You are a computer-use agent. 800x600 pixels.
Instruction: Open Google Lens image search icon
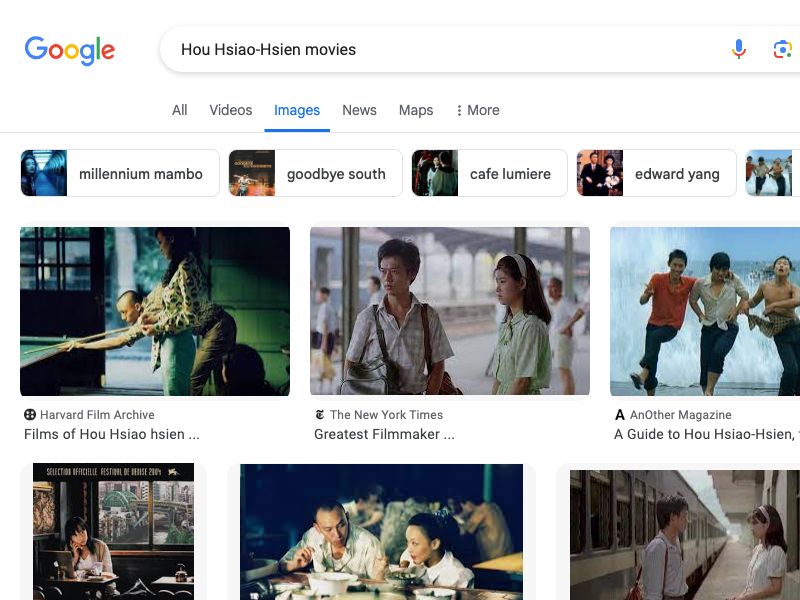click(x=783, y=49)
